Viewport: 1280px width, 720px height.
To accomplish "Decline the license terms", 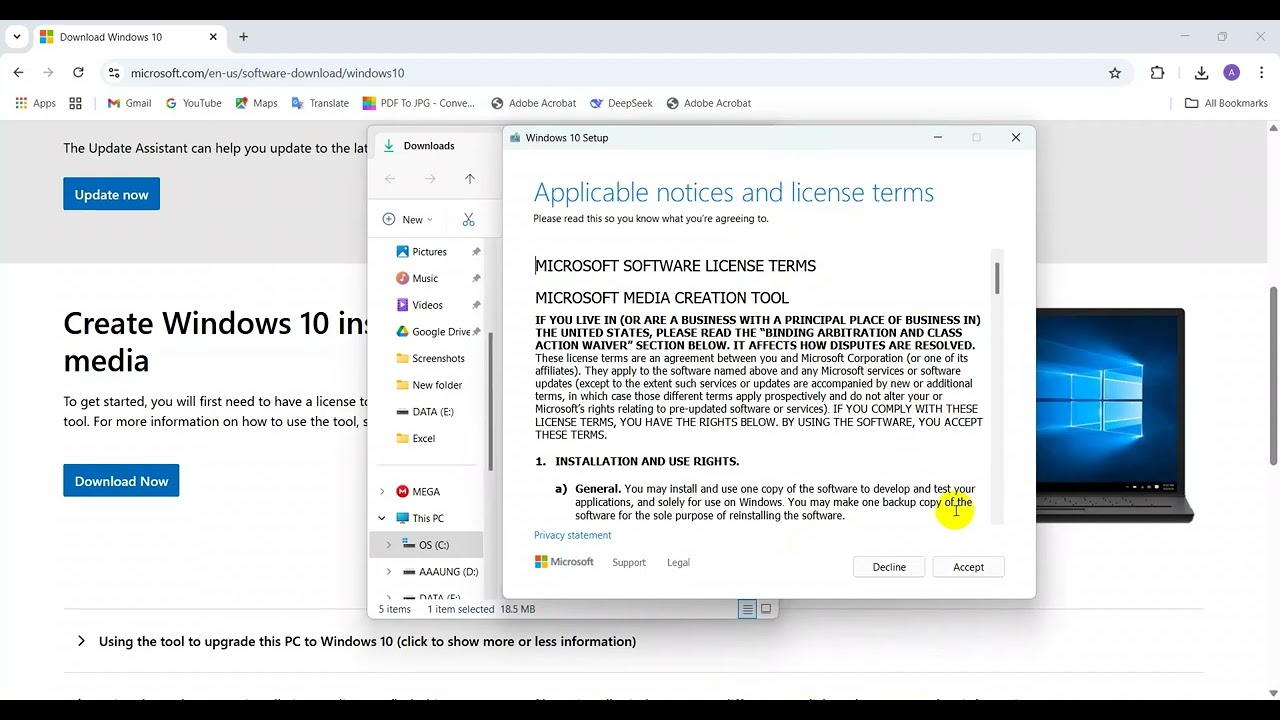I will click(889, 567).
